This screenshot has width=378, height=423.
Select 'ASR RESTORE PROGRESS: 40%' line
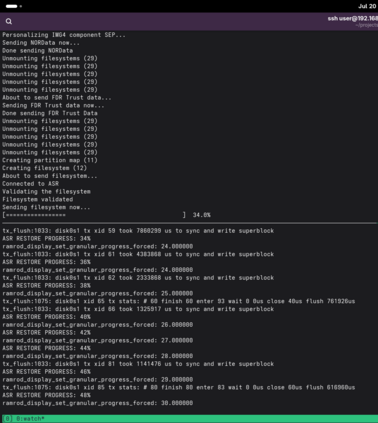pyautogui.click(x=46, y=317)
